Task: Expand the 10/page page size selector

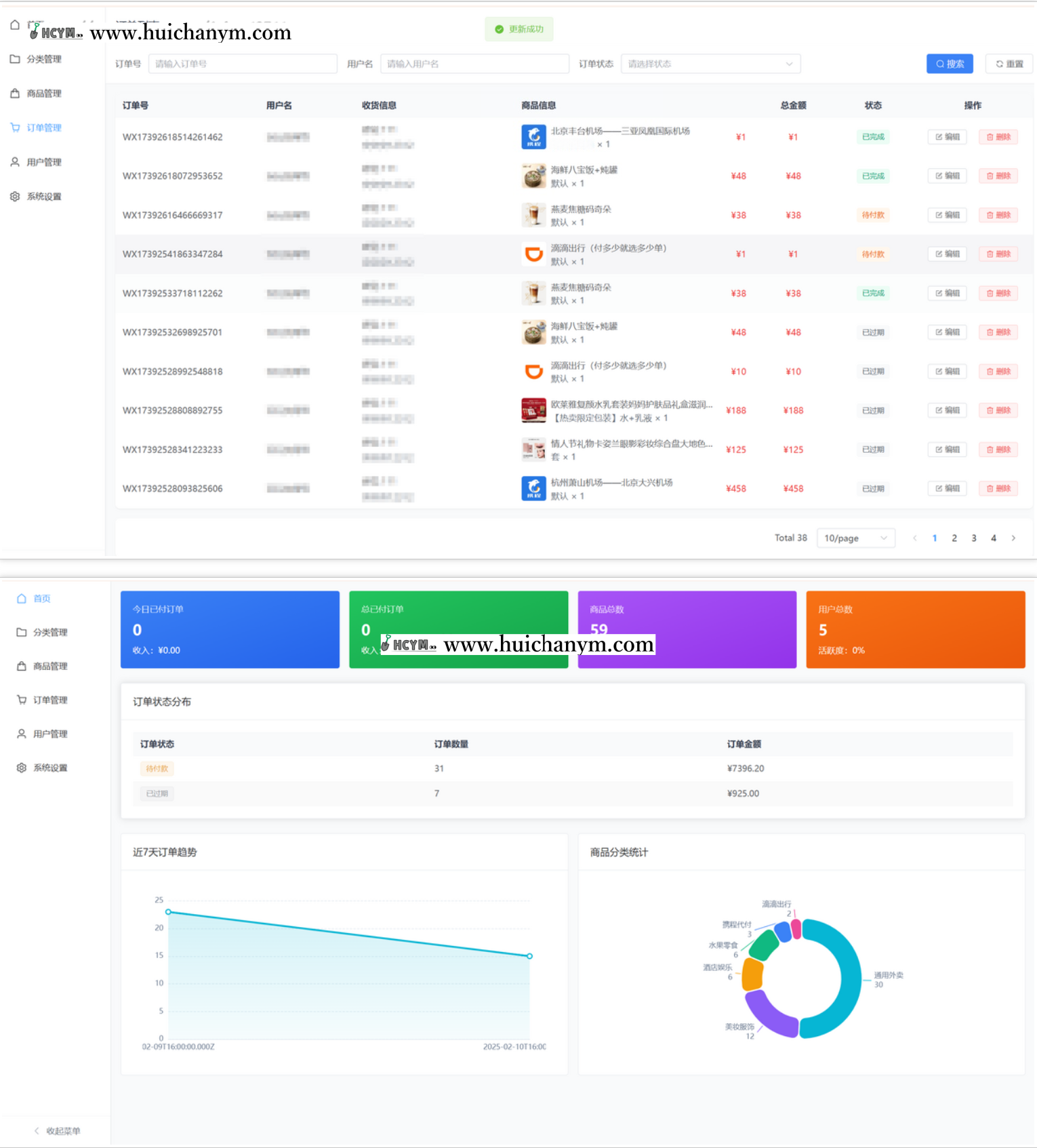Action: coord(855,538)
